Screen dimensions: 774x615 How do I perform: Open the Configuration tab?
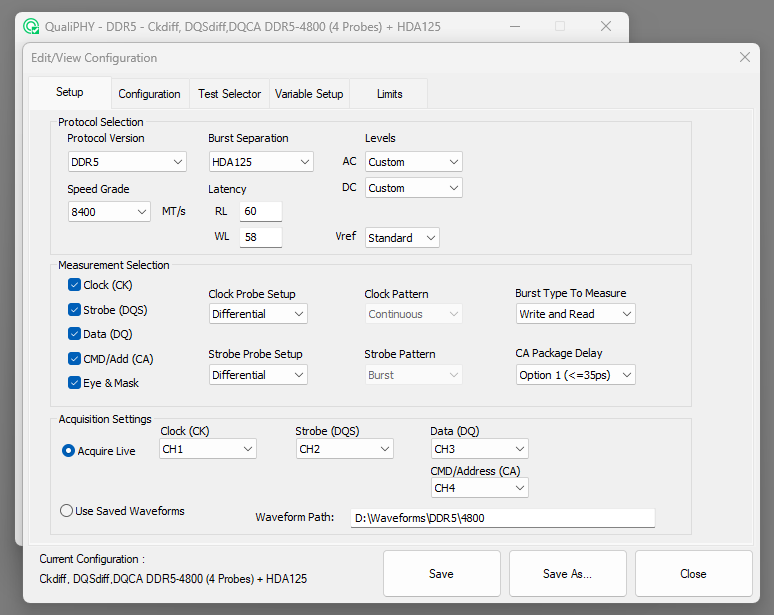[150, 94]
